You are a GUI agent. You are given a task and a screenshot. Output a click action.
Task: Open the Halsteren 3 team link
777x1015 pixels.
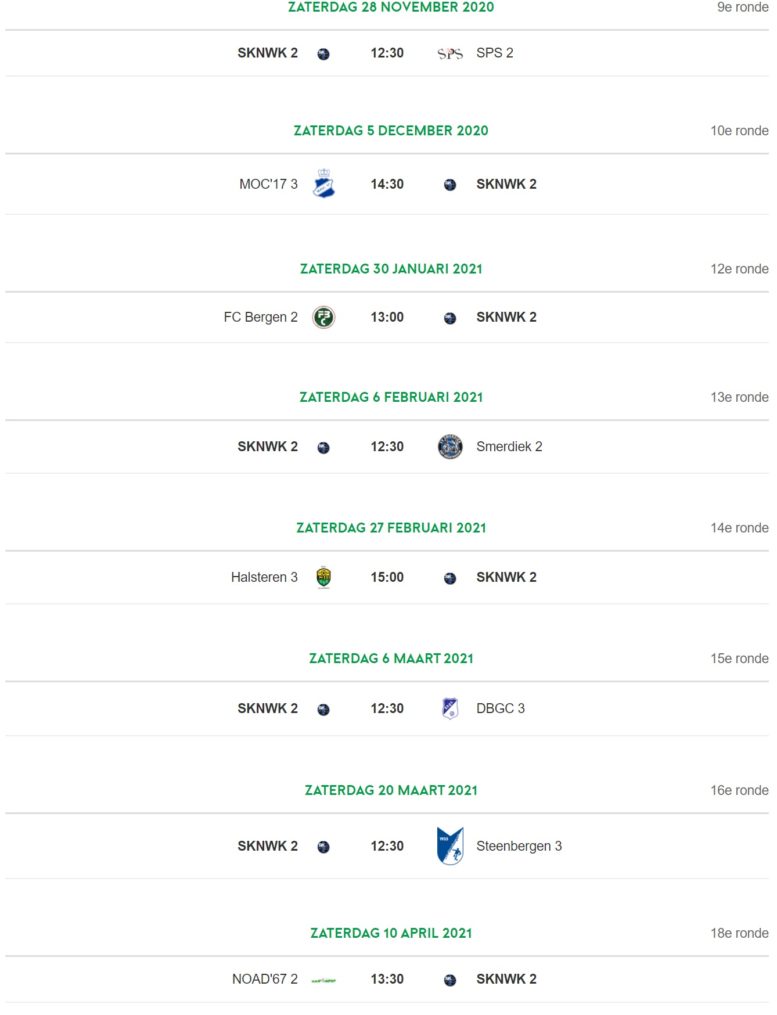pos(264,577)
